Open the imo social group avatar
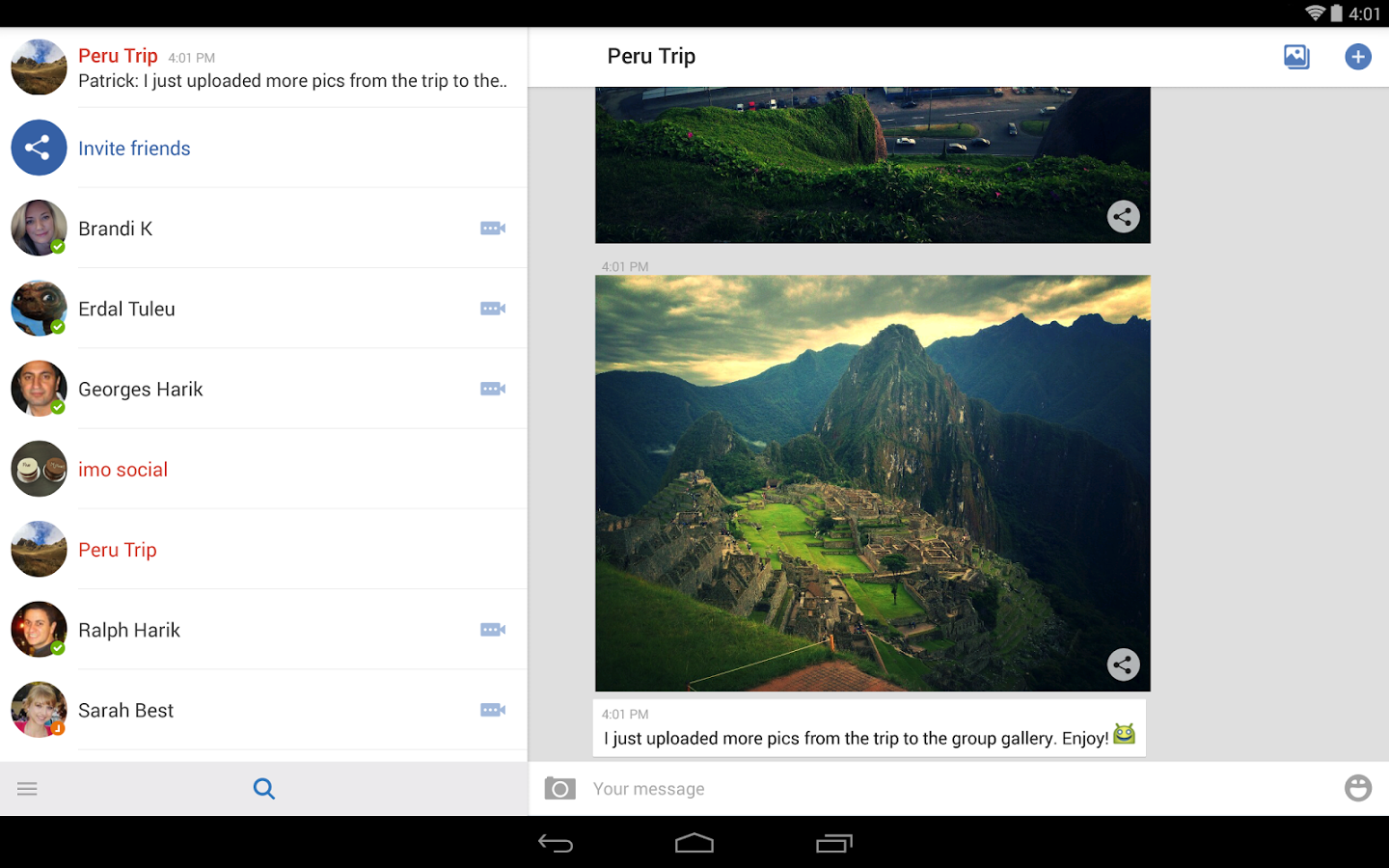The width and height of the screenshot is (1389, 868). tap(39, 469)
